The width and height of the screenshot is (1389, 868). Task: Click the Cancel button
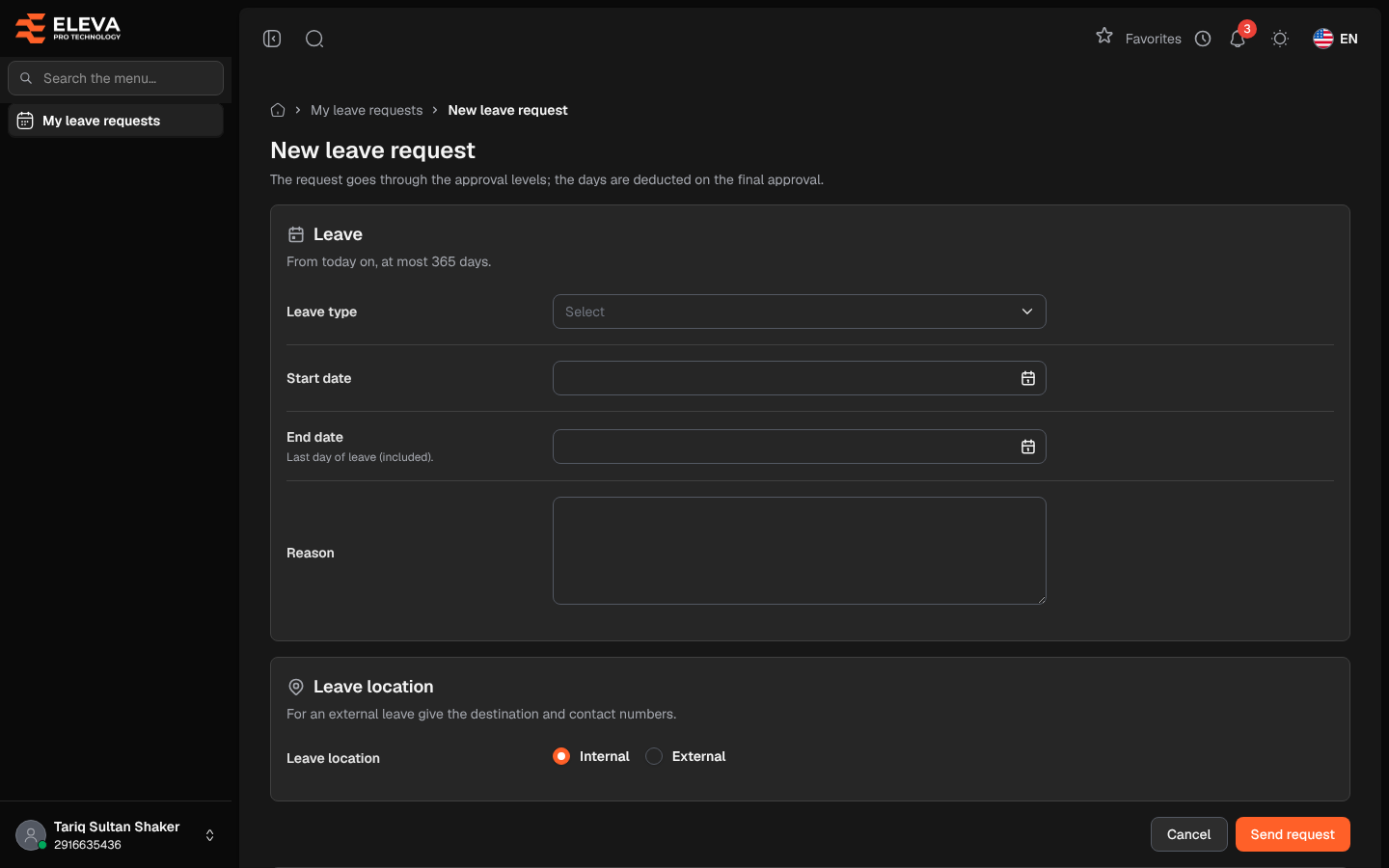(x=1189, y=834)
